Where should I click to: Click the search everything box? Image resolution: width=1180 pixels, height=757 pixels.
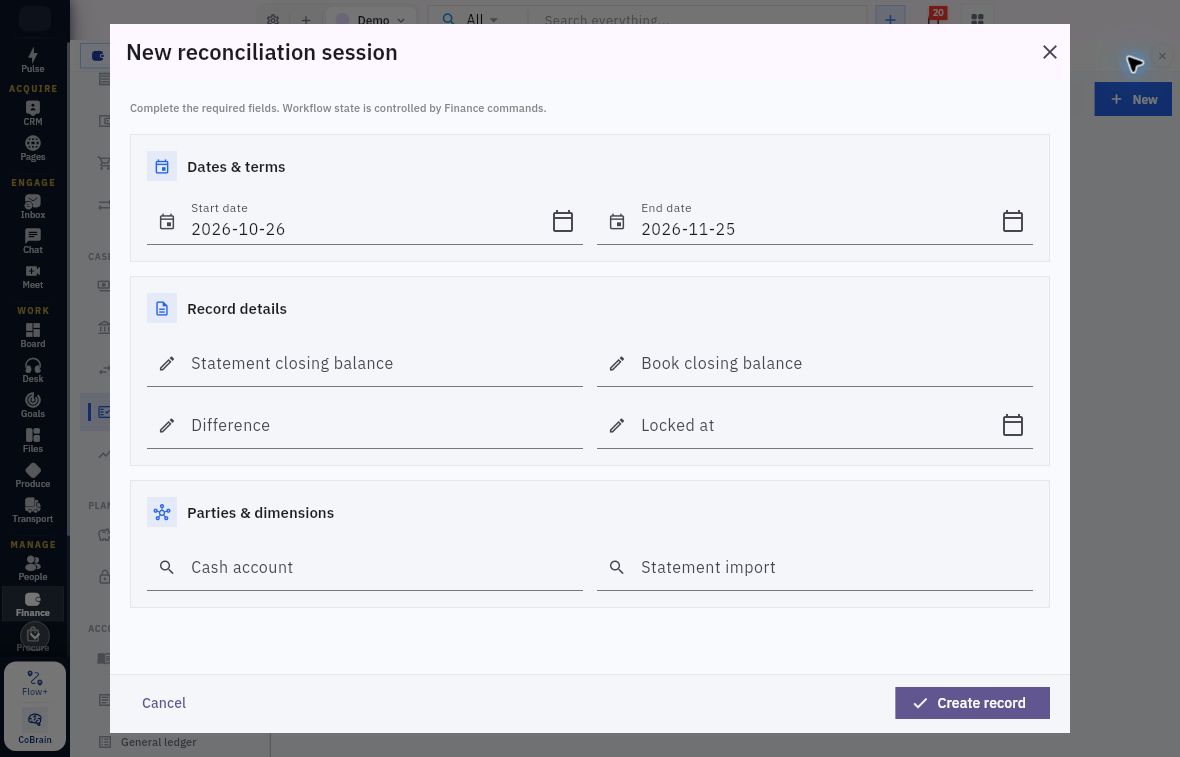(x=697, y=20)
